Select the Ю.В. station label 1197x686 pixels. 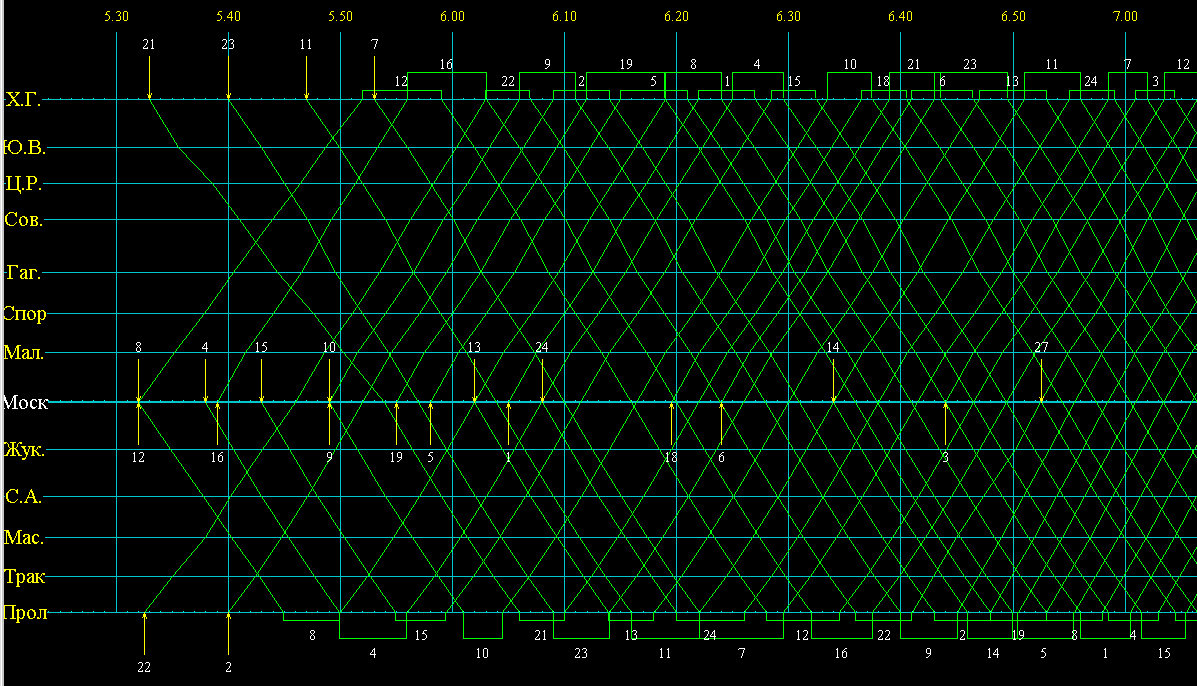pos(24,148)
